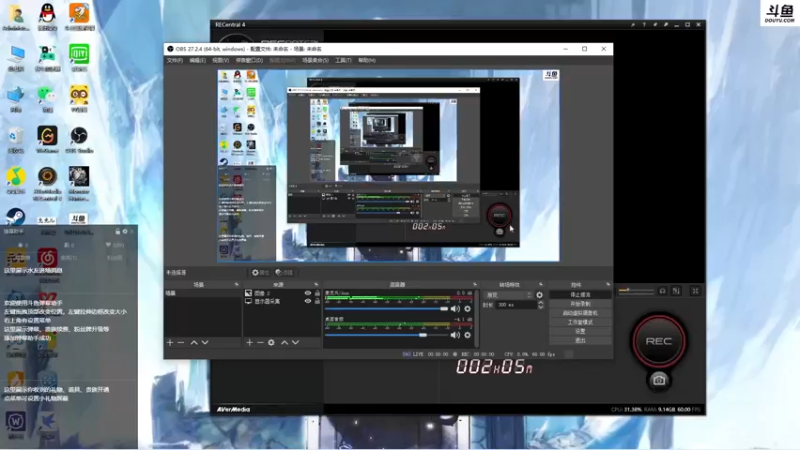Open This PC desktop icon

coord(16,58)
